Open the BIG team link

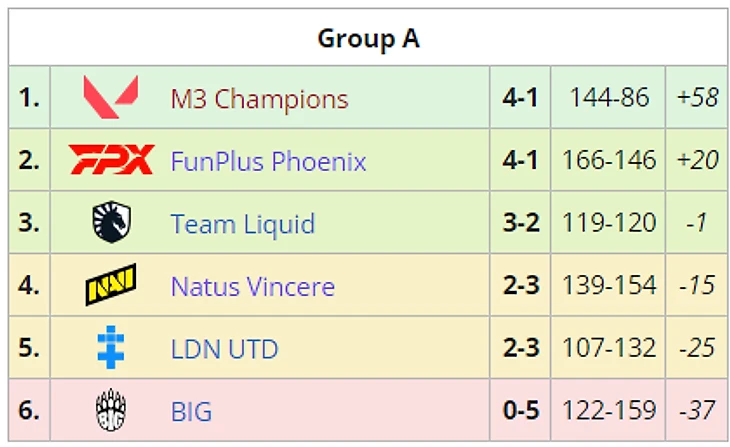(x=191, y=412)
